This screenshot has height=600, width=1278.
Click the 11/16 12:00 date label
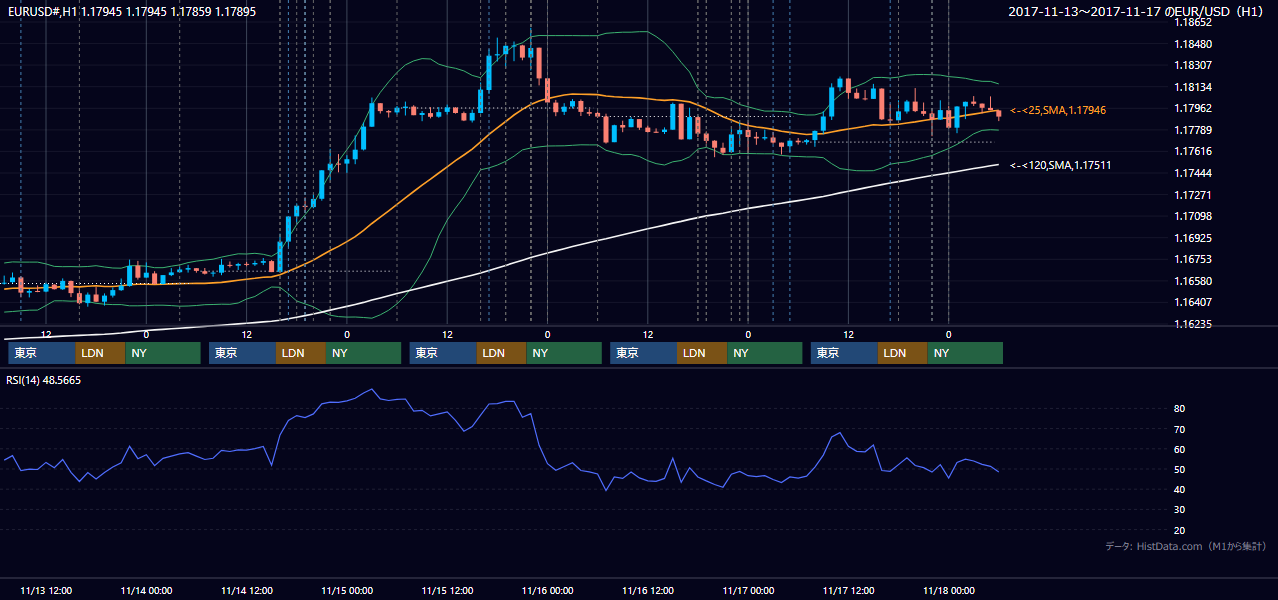pyautogui.click(x=648, y=590)
